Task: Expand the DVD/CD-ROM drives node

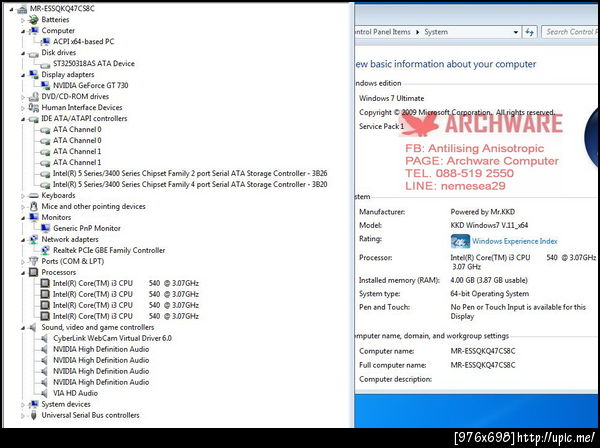Action: coord(23,97)
